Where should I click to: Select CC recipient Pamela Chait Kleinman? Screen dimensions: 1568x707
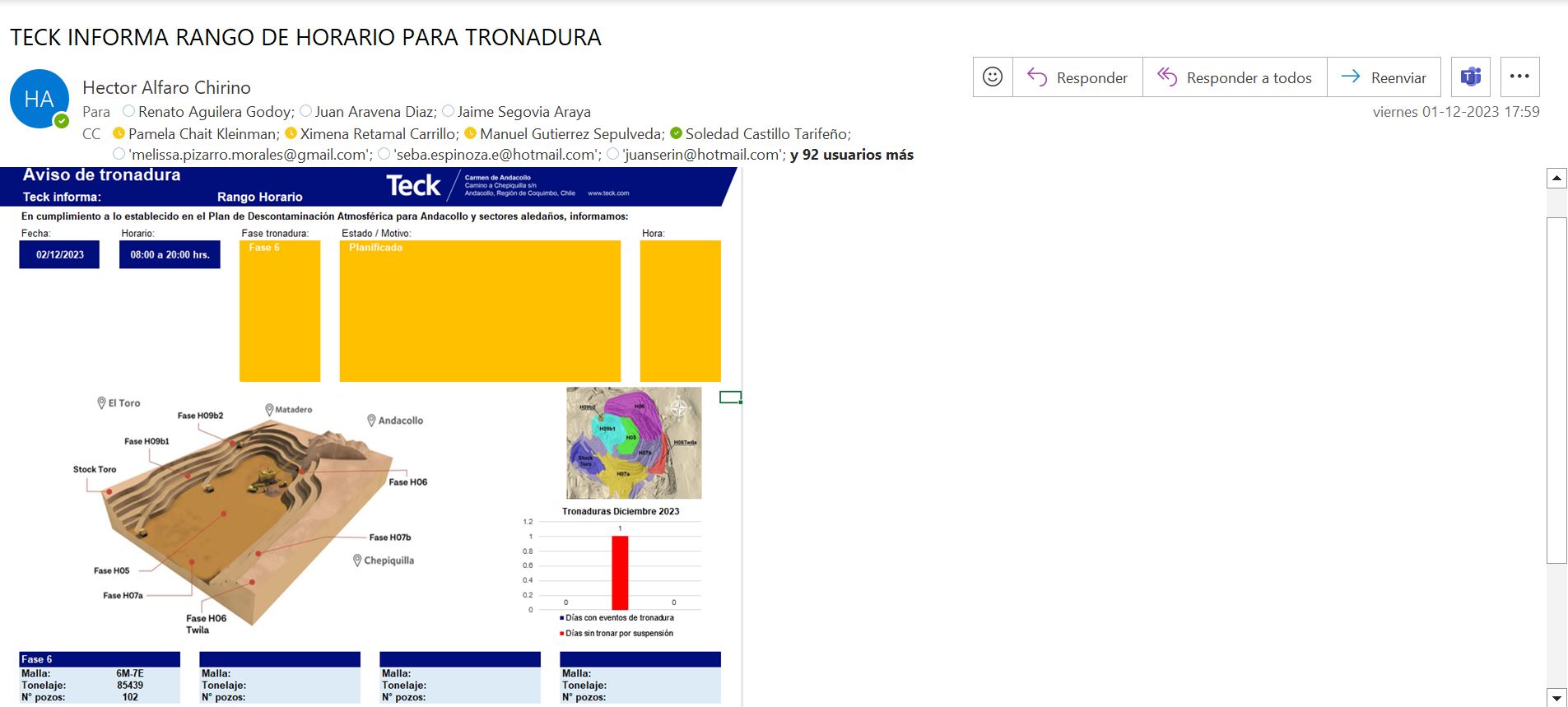click(x=203, y=133)
